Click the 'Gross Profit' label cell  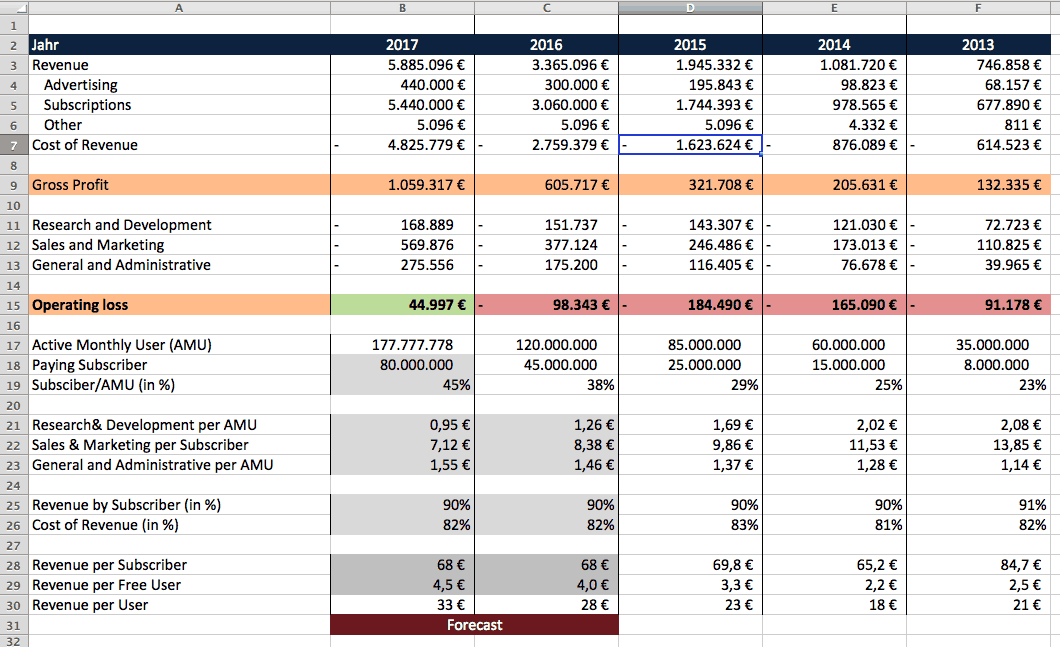tap(179, 185)
